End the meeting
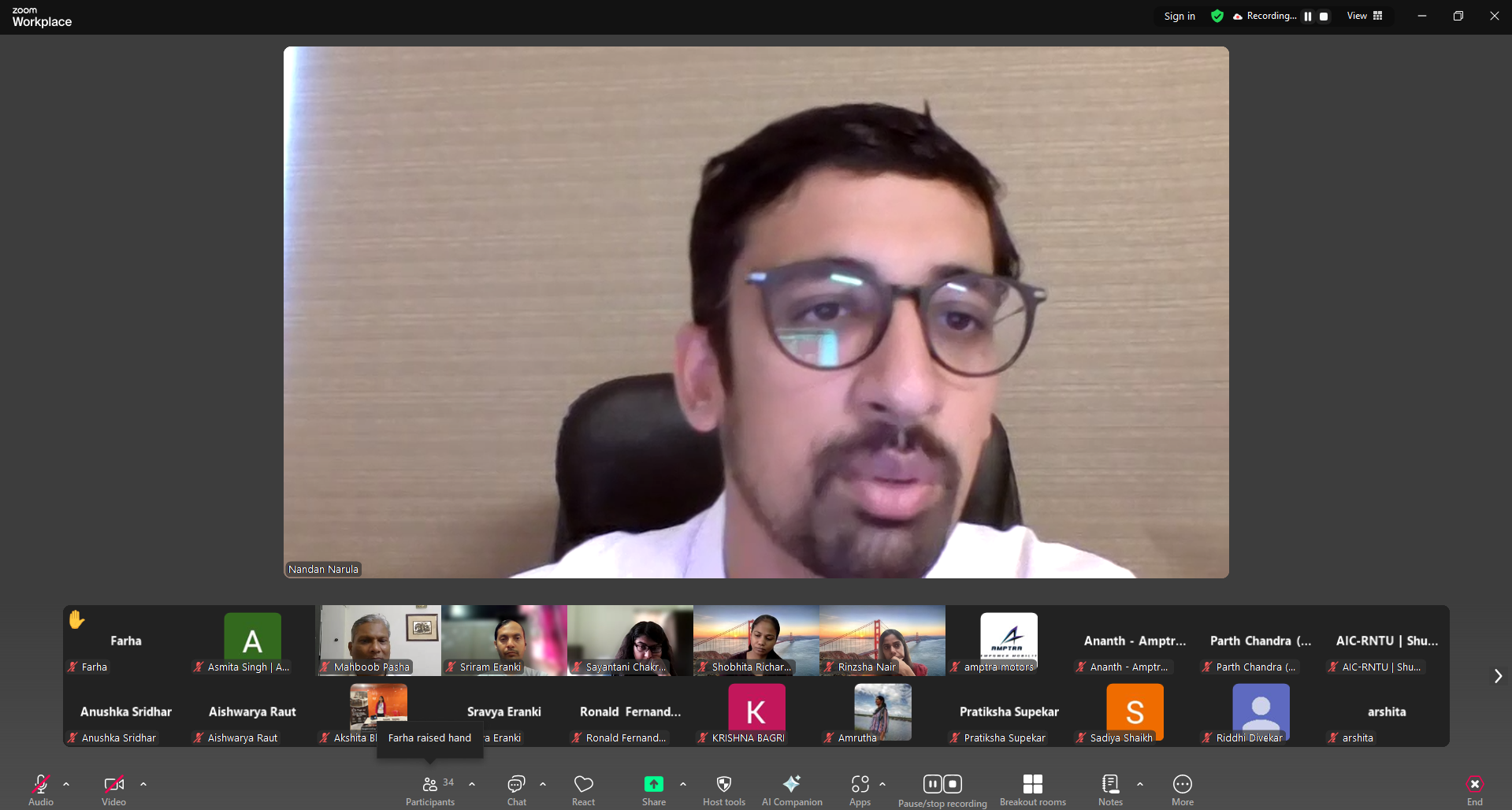 click(x=1474, y=790)
